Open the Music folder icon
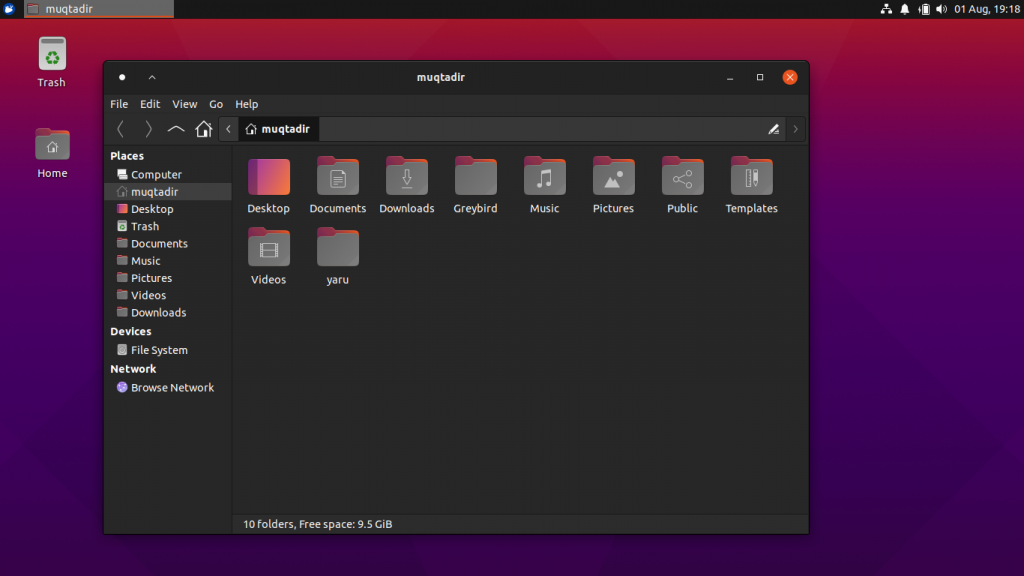Image resolution: width=1024 pixels, height=576 pixels. 544,177
